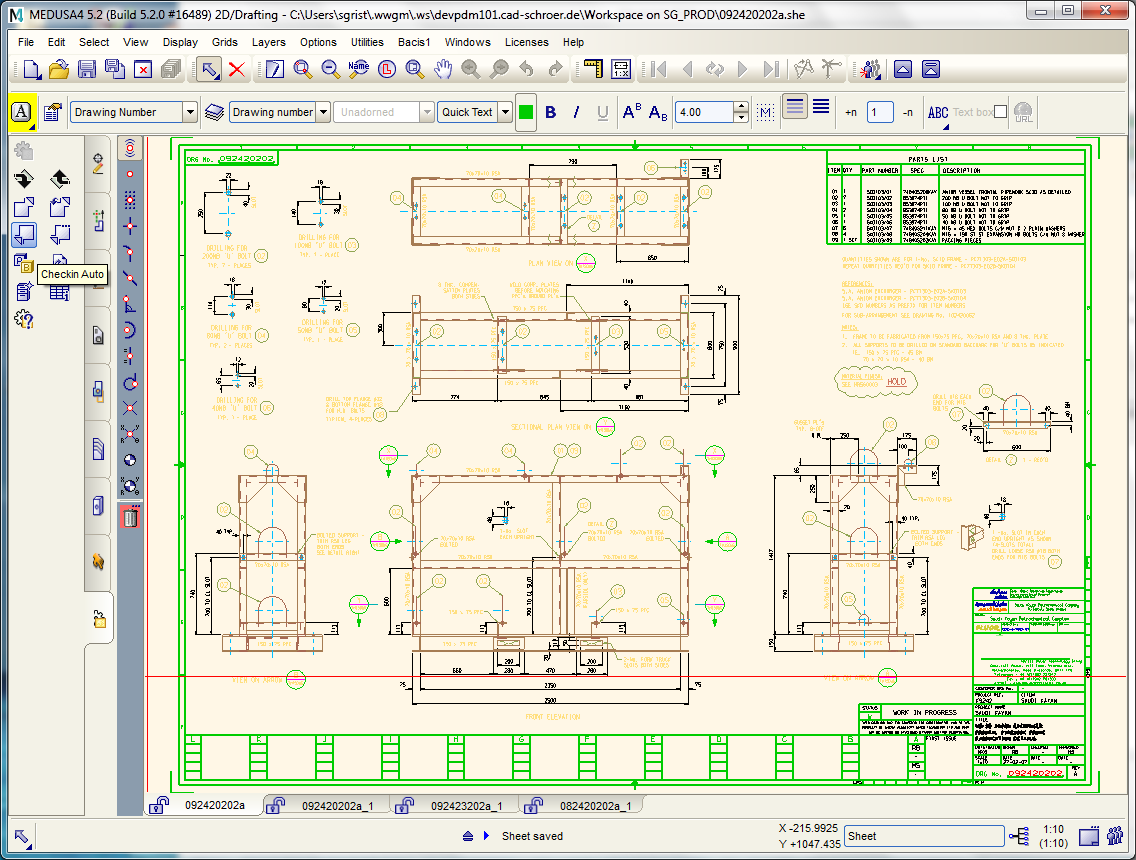Click the zoom out magnifier icon
The image size is (1136, 860).
[328, 69]
